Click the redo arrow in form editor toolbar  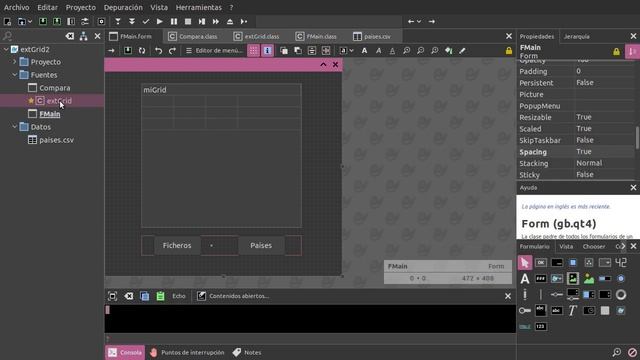point(172,51)
